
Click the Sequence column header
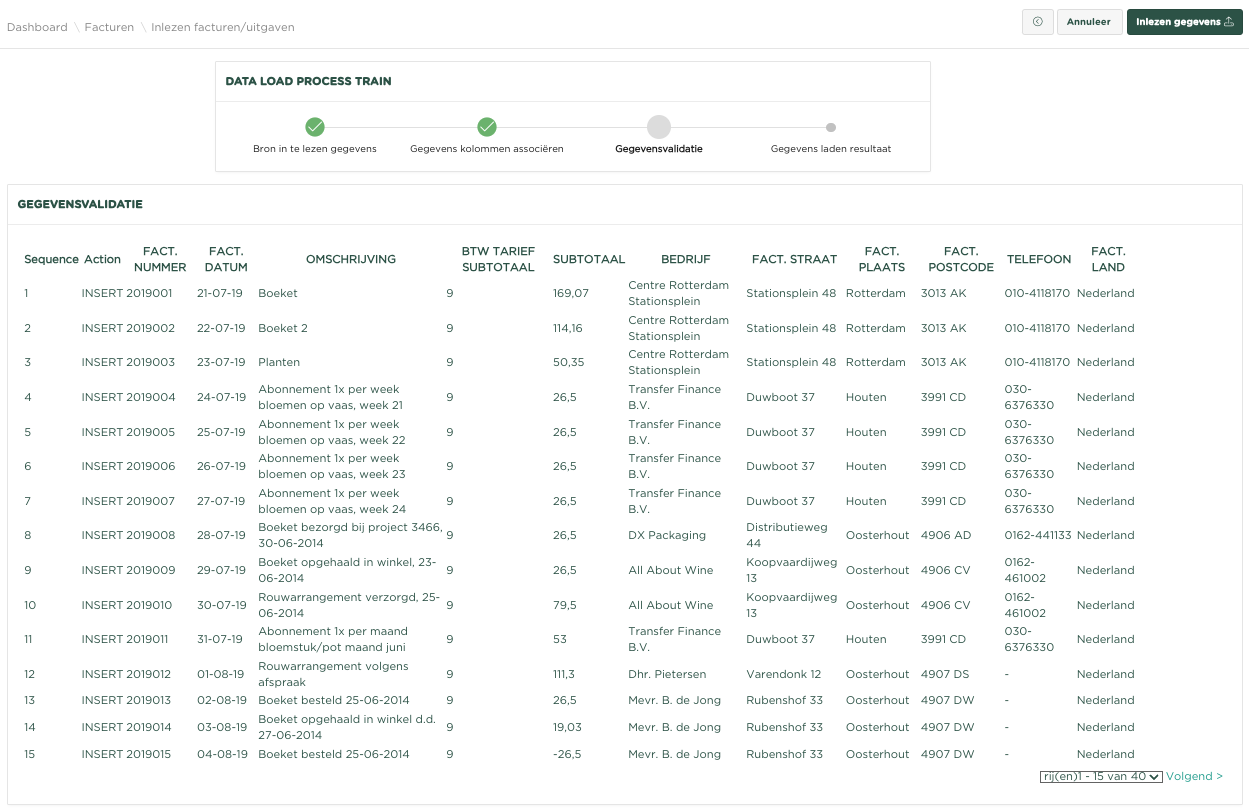coord(51,259)
